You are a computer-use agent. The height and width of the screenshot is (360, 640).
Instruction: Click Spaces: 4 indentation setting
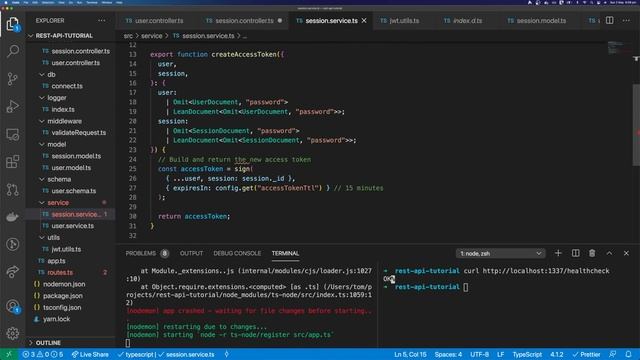click(x=448, y=354)
